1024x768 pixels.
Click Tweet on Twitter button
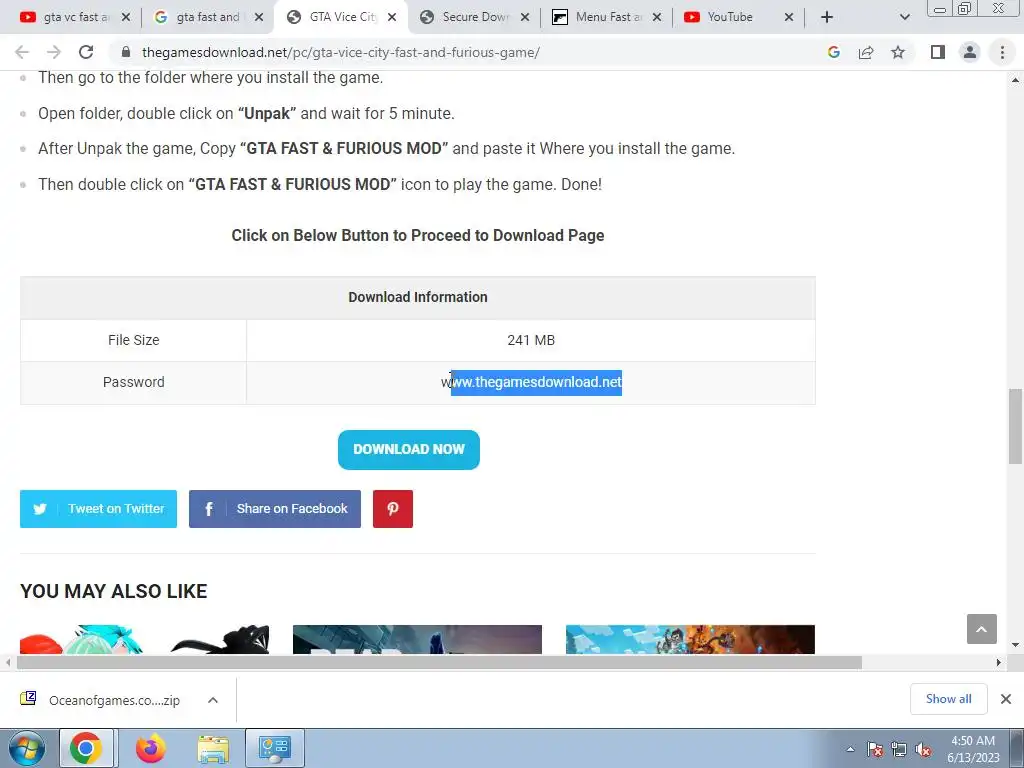click(x=99, y=509)
